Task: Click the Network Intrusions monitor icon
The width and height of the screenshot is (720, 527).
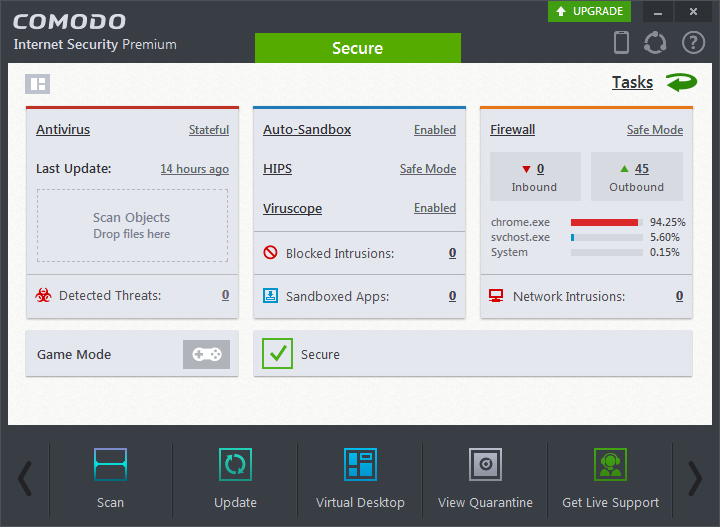Action: [x=496, y=296]
